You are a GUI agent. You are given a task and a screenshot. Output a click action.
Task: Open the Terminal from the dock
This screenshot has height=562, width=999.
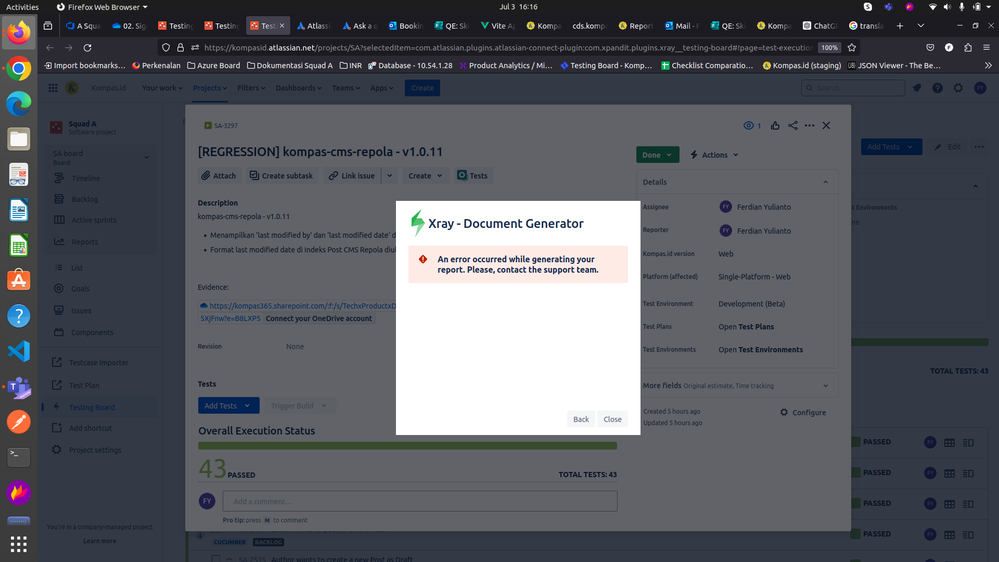click(18, 457)
